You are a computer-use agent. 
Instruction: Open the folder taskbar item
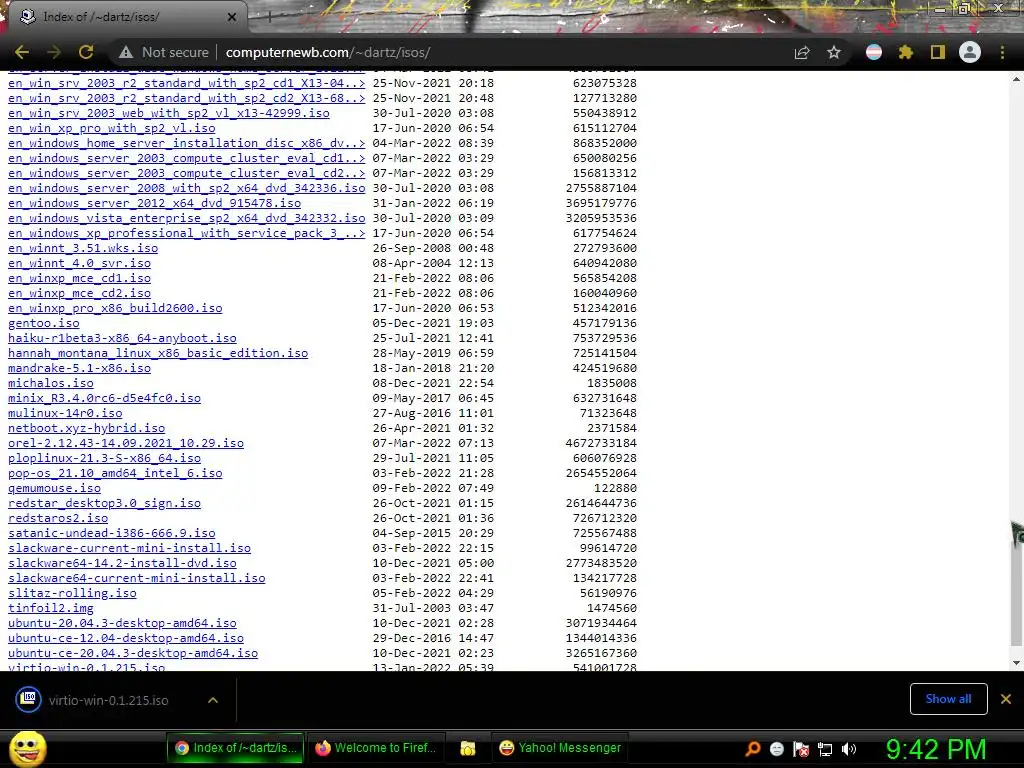pos(468,748)
